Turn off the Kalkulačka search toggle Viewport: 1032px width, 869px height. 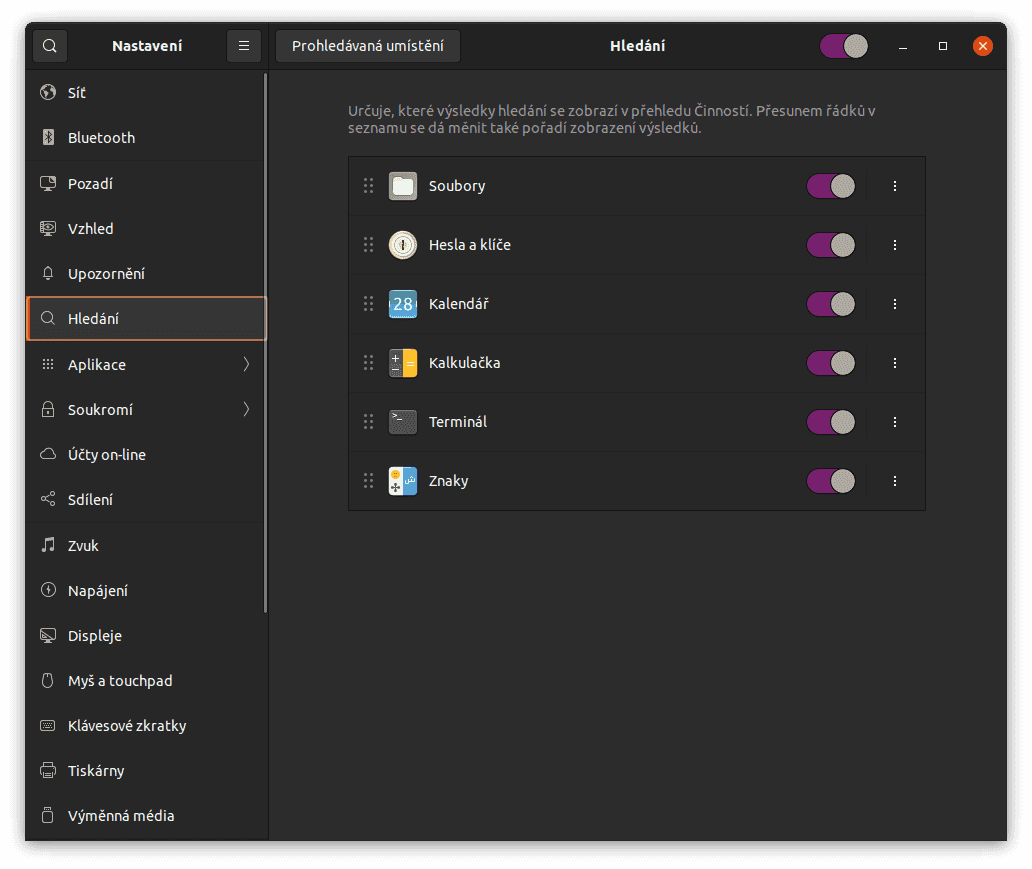(x=830, y=363)
